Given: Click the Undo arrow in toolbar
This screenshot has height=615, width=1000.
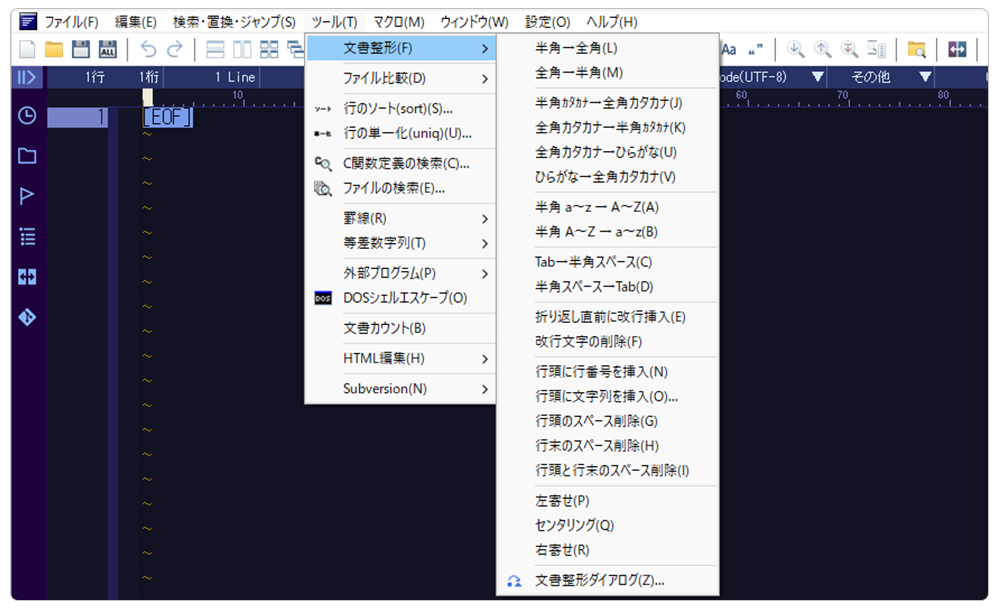Looking at the screenshot, I should click(x=148, y=49).
